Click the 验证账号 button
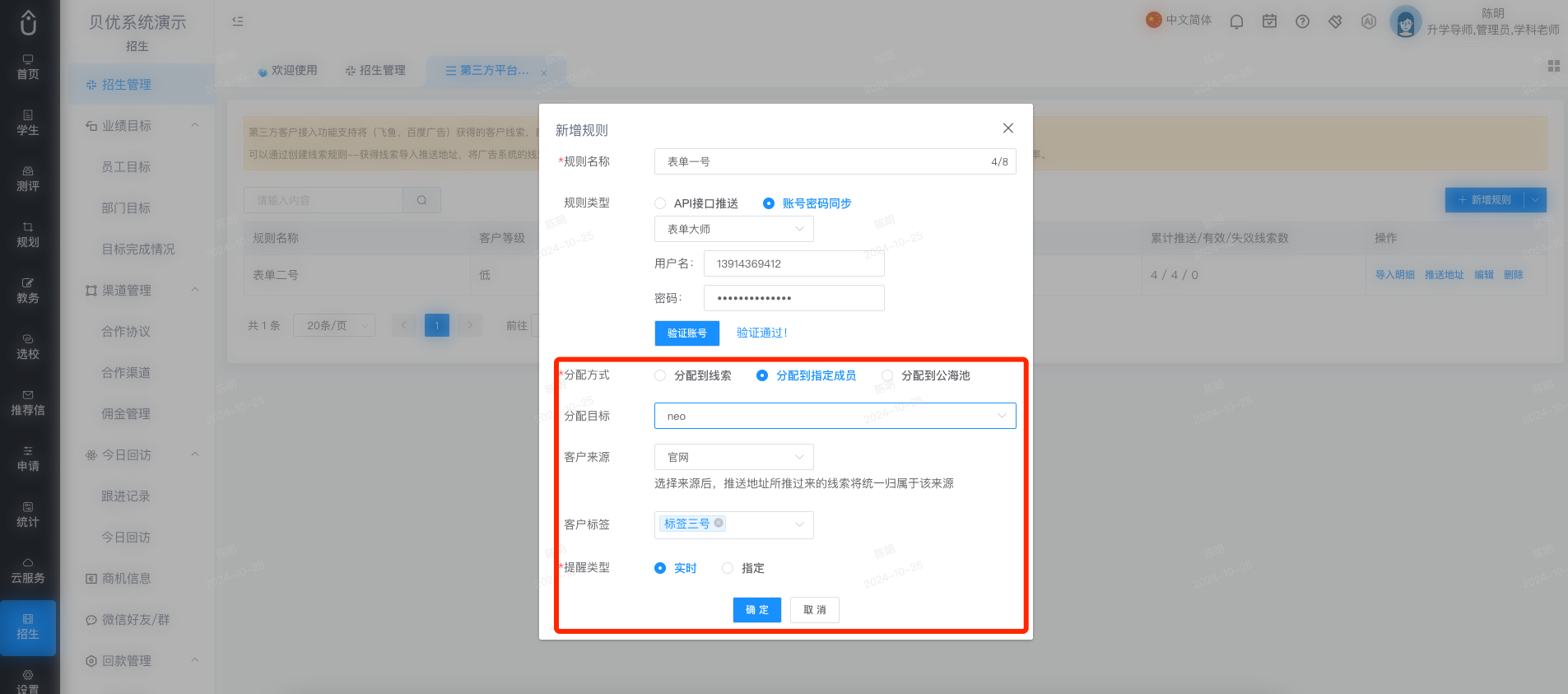 click(x=686, y=333)
